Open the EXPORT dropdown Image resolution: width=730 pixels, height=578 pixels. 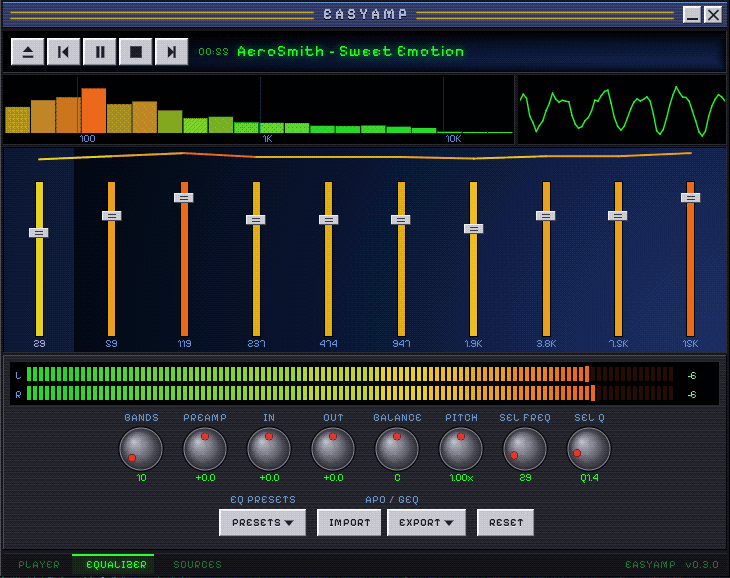tap(426, 523)
